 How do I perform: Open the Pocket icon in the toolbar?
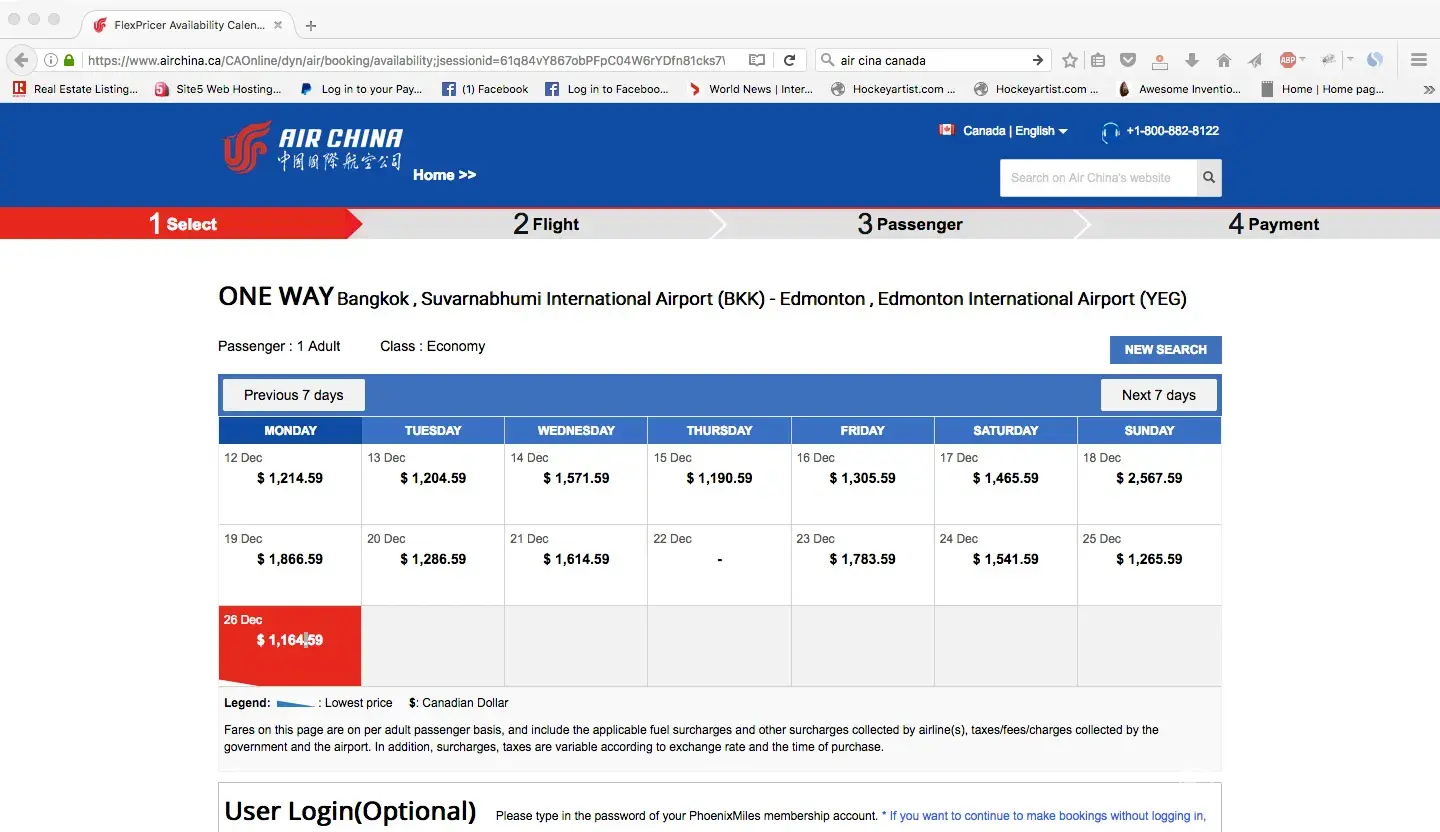click(x=1127, y=60)
